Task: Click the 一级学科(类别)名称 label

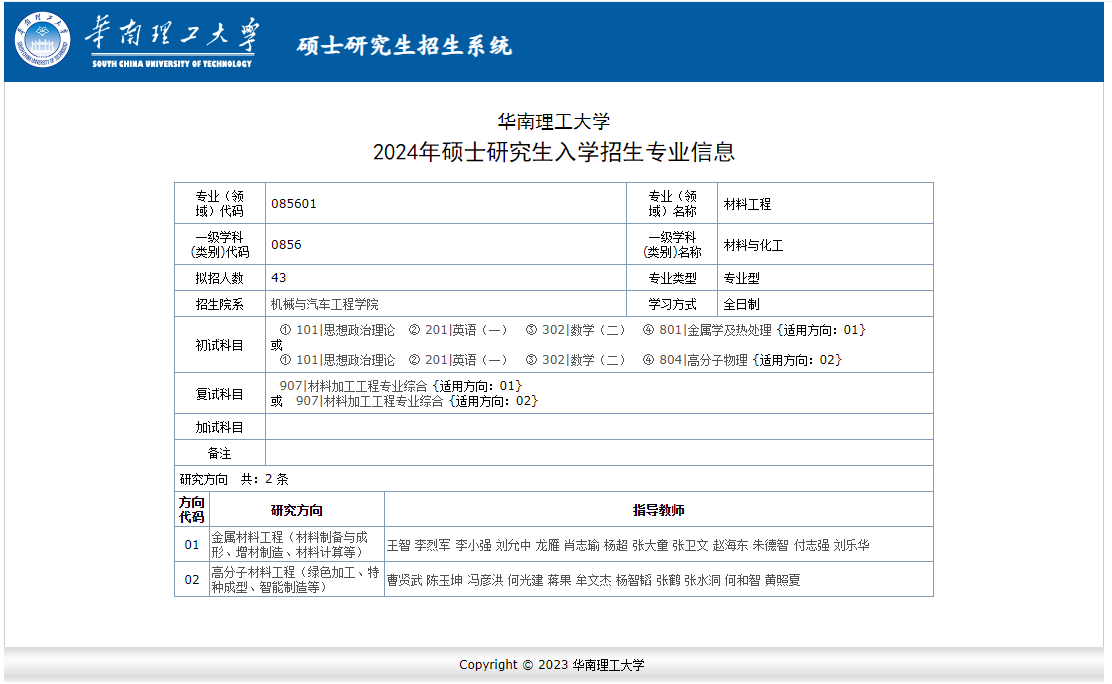Action: (672, 245)
